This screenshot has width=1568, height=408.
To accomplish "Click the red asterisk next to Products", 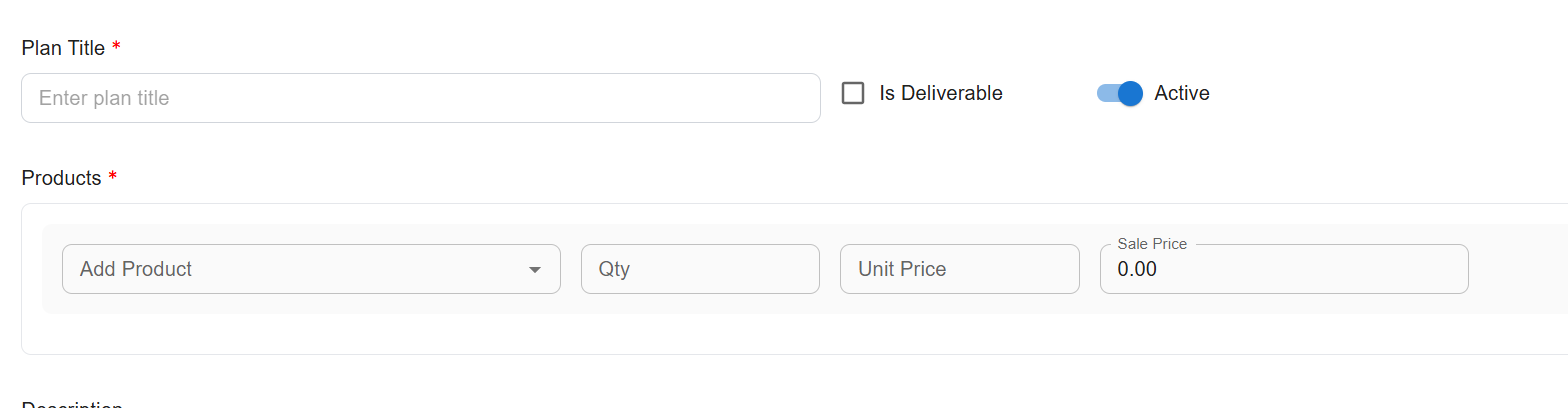I will coord(112,177).
